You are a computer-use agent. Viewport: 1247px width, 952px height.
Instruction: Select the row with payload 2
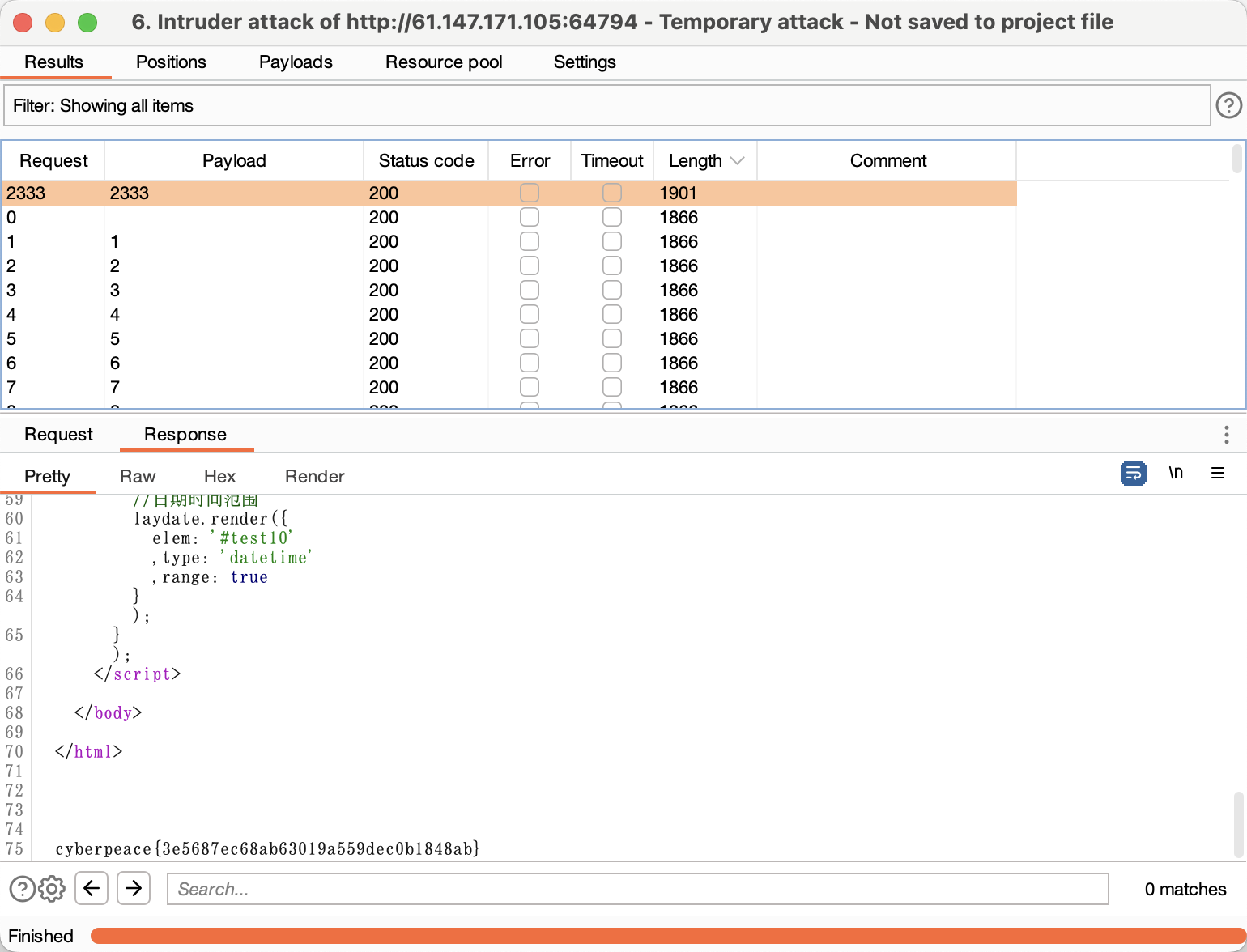[509, 266]
